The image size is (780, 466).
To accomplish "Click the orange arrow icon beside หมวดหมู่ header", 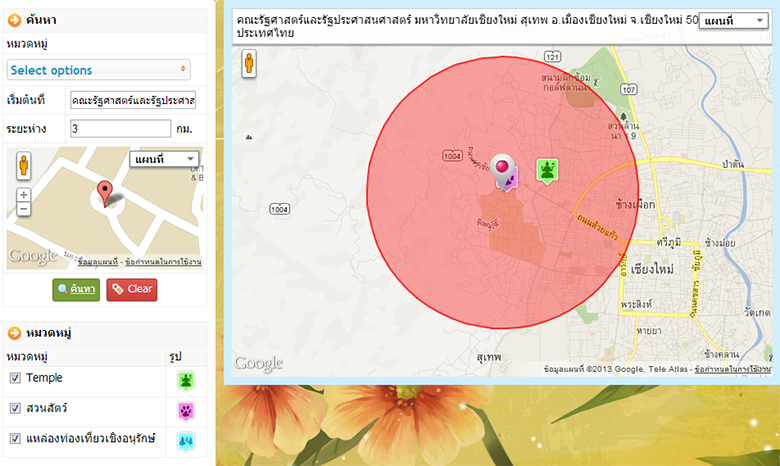I will 14,333.
